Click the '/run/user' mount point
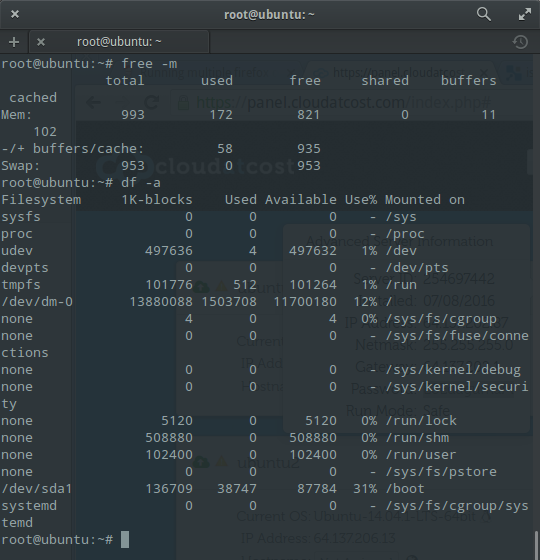This screenshot has height=560, width=540. point(421,455)
